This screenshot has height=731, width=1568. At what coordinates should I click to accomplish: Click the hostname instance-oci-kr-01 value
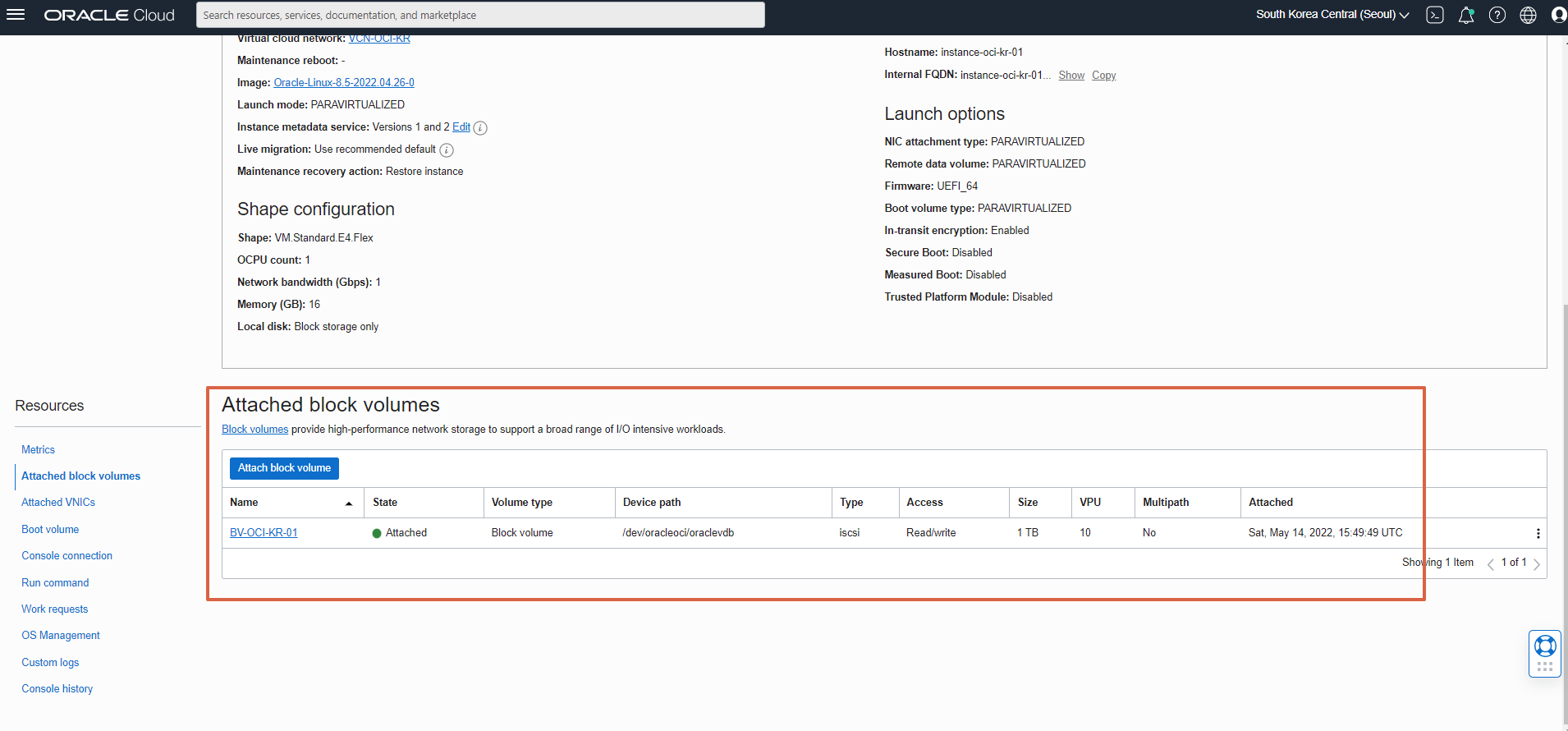982,52
